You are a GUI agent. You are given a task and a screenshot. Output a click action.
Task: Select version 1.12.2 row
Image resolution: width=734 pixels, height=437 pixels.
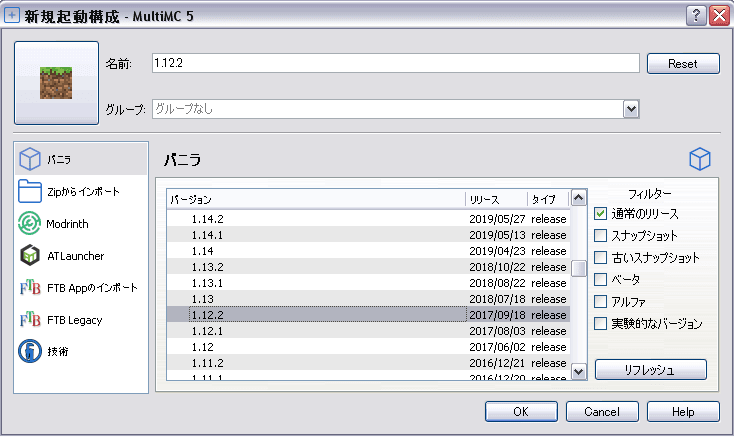pos(368,315)
